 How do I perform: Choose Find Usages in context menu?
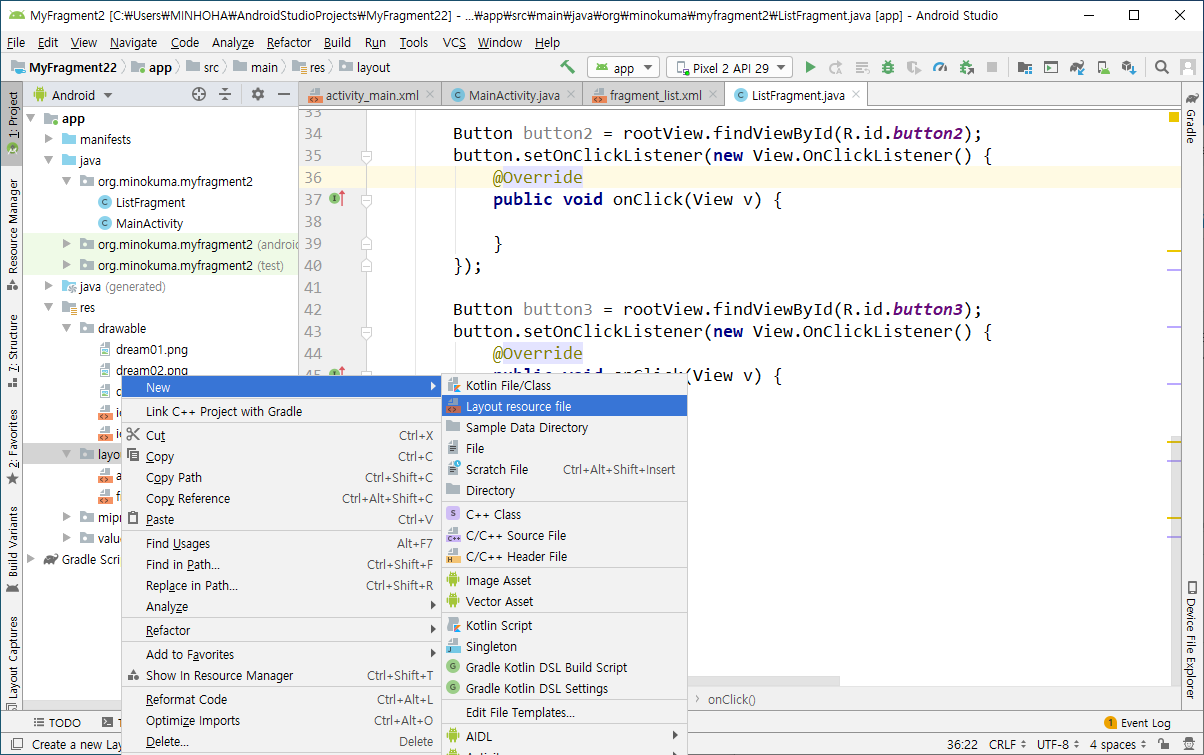281,543
